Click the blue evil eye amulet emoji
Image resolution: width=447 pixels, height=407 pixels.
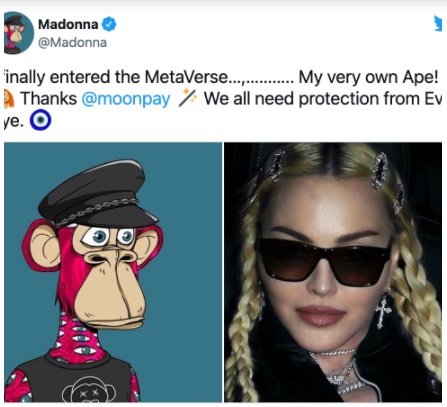click(40, 120)
